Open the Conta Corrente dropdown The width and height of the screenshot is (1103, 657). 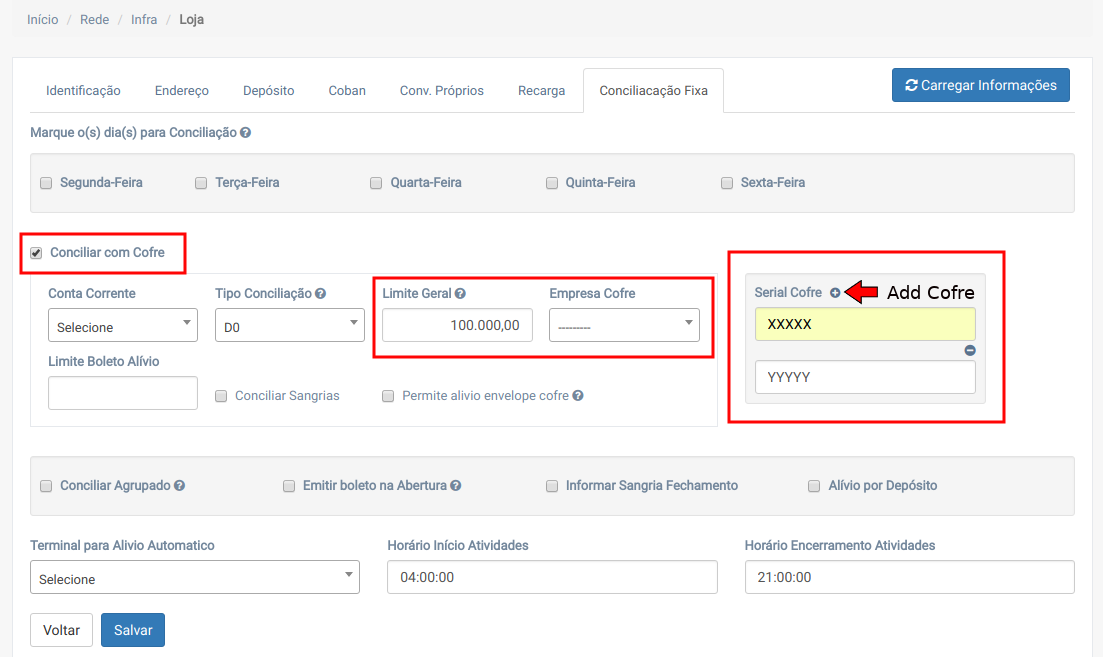point(123,325)
